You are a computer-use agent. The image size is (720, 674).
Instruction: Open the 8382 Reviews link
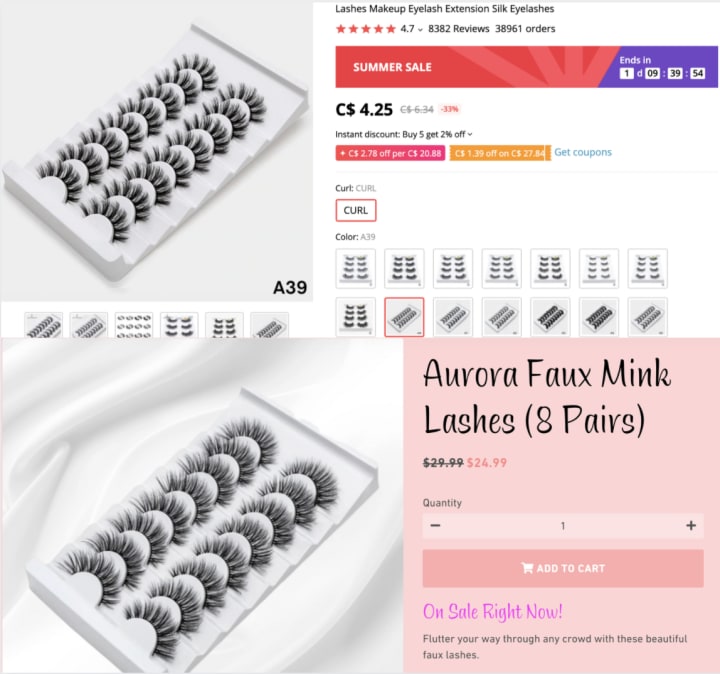(459, 28)
